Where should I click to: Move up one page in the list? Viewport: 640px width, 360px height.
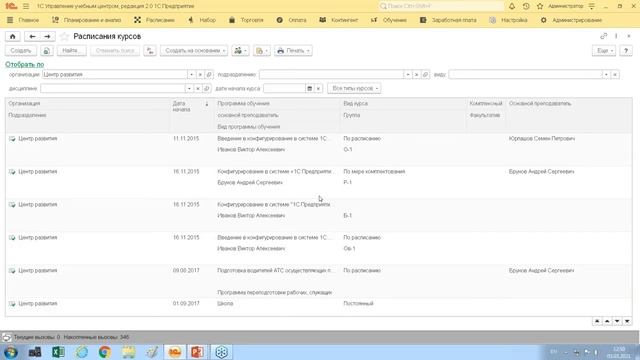click(x=607, y=322)
